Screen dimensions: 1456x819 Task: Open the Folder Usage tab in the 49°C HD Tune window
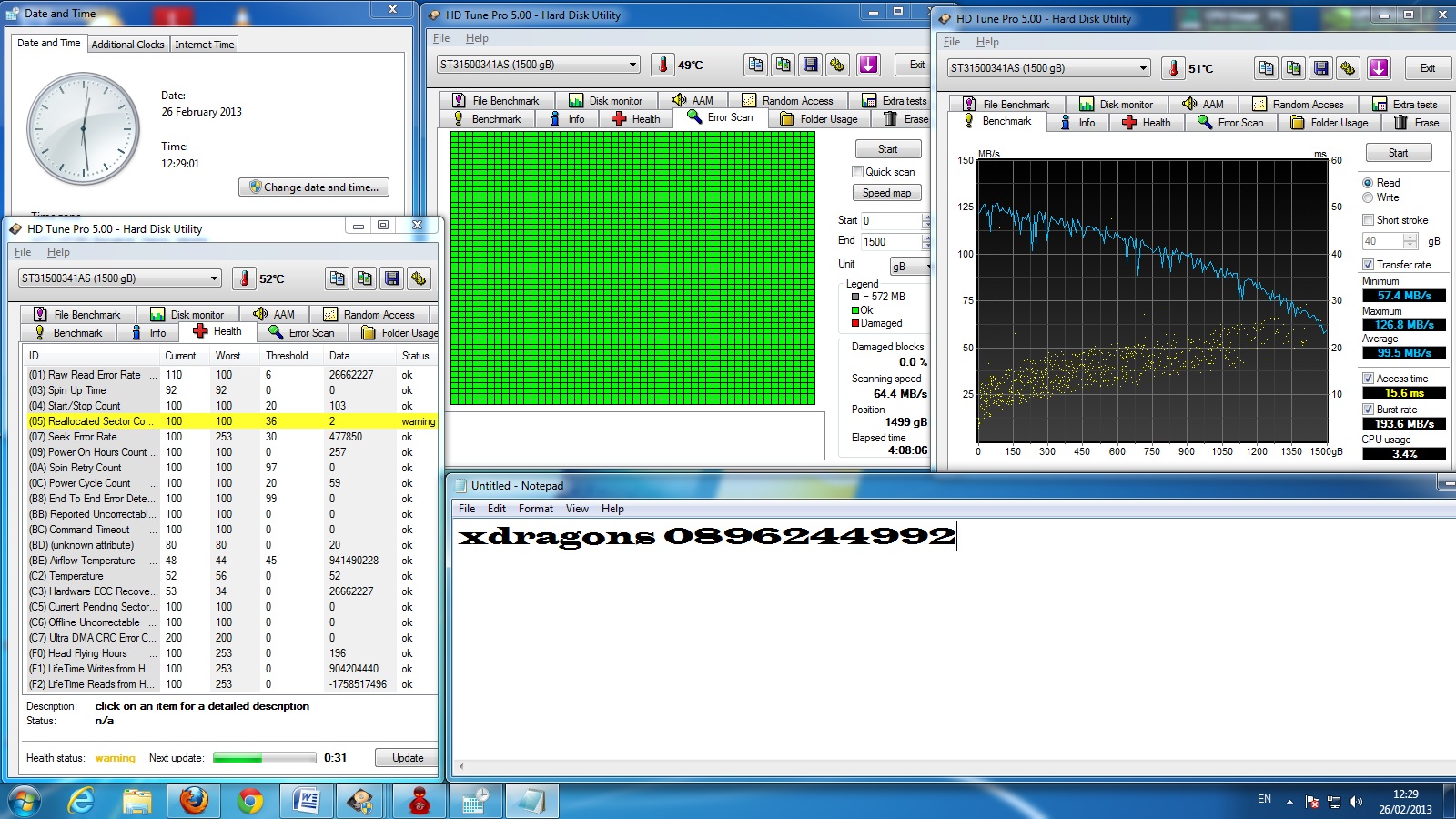click(x=819, y=119)
